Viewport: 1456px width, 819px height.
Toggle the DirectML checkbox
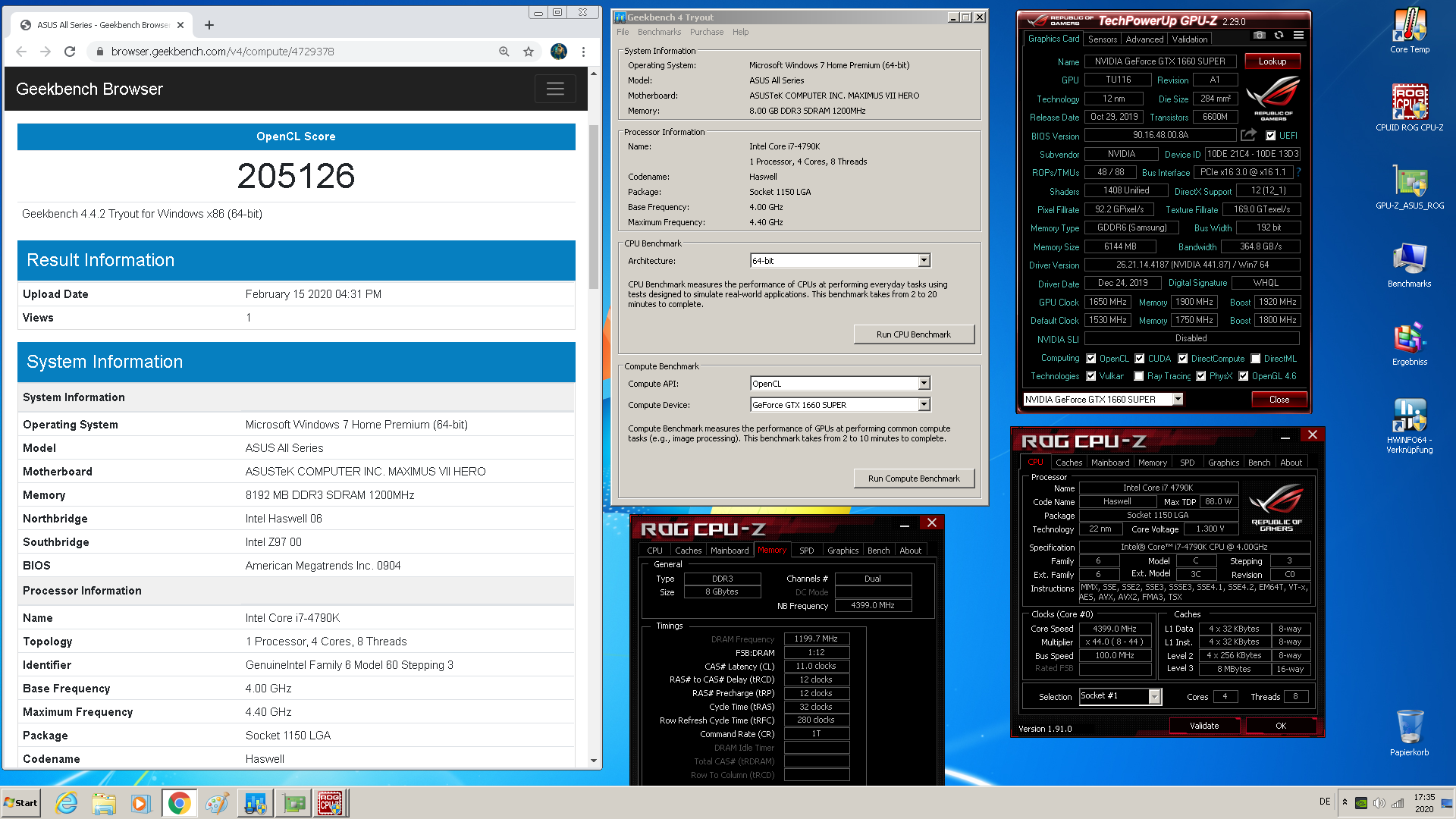click(x=1256, y=359)
